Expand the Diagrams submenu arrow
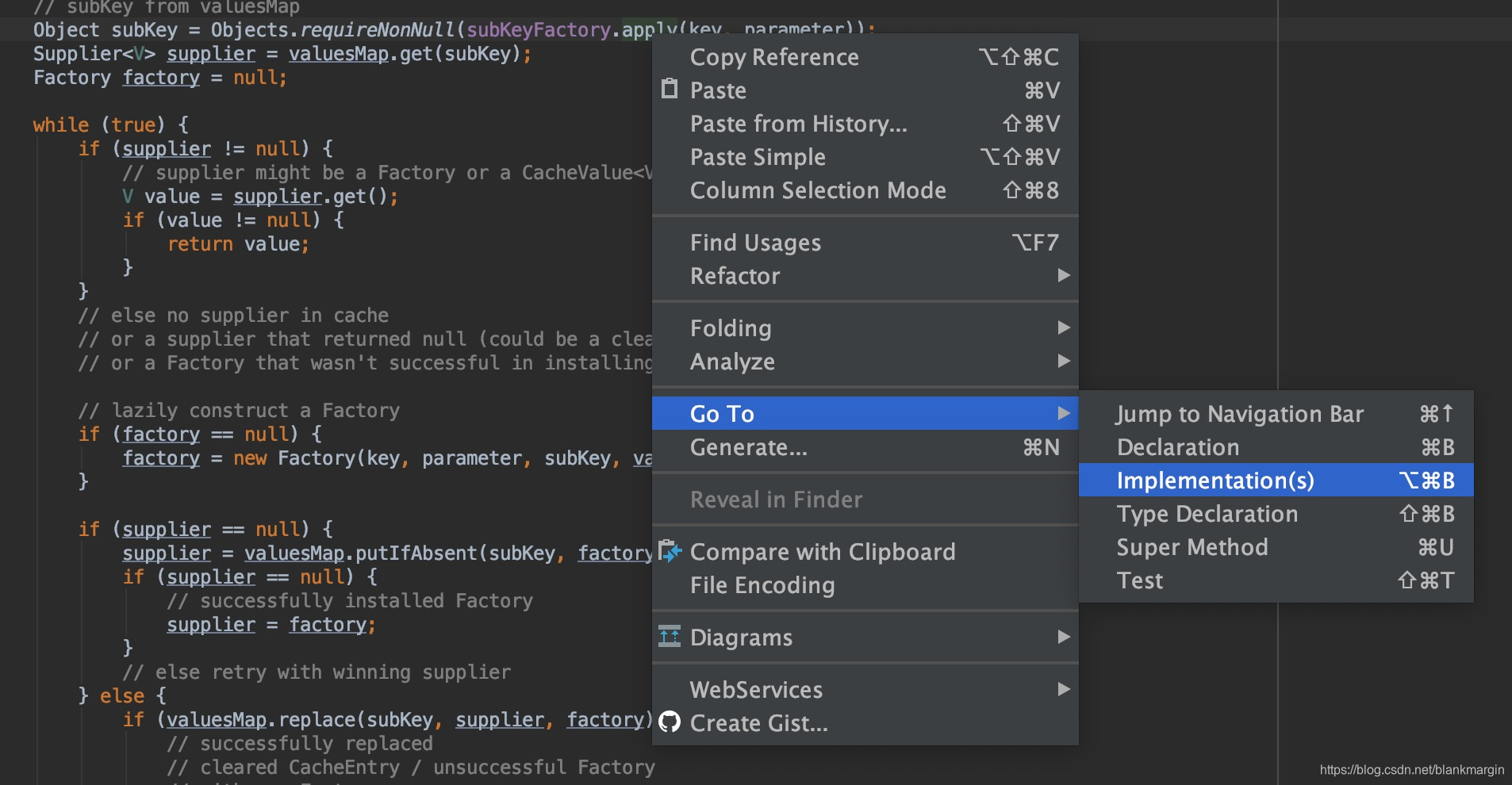The width and height of the screenshot is (1512, 785). [x=1064, y=637]
